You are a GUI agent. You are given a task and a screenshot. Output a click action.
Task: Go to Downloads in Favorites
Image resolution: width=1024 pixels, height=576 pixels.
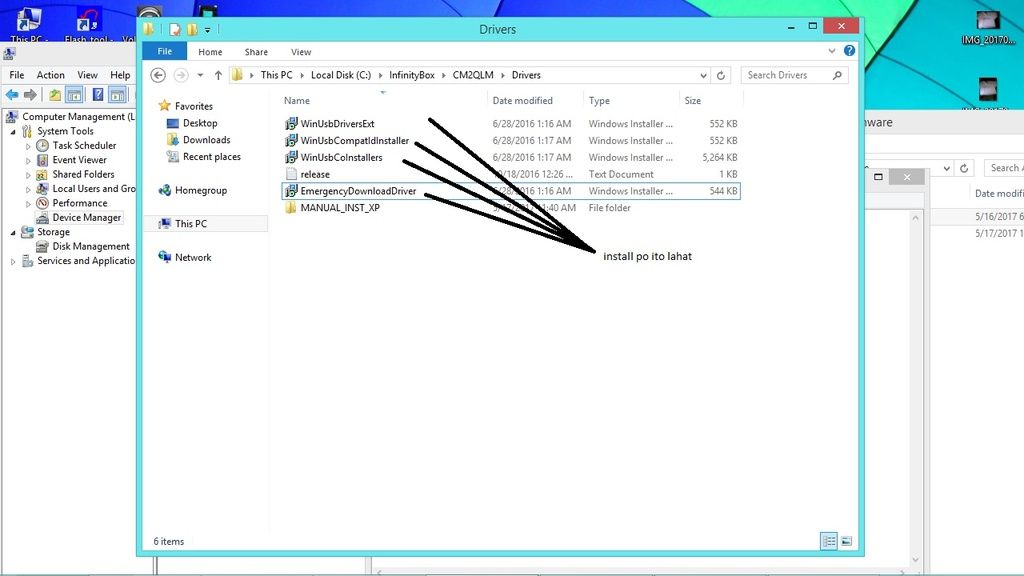tap(206, 140)
